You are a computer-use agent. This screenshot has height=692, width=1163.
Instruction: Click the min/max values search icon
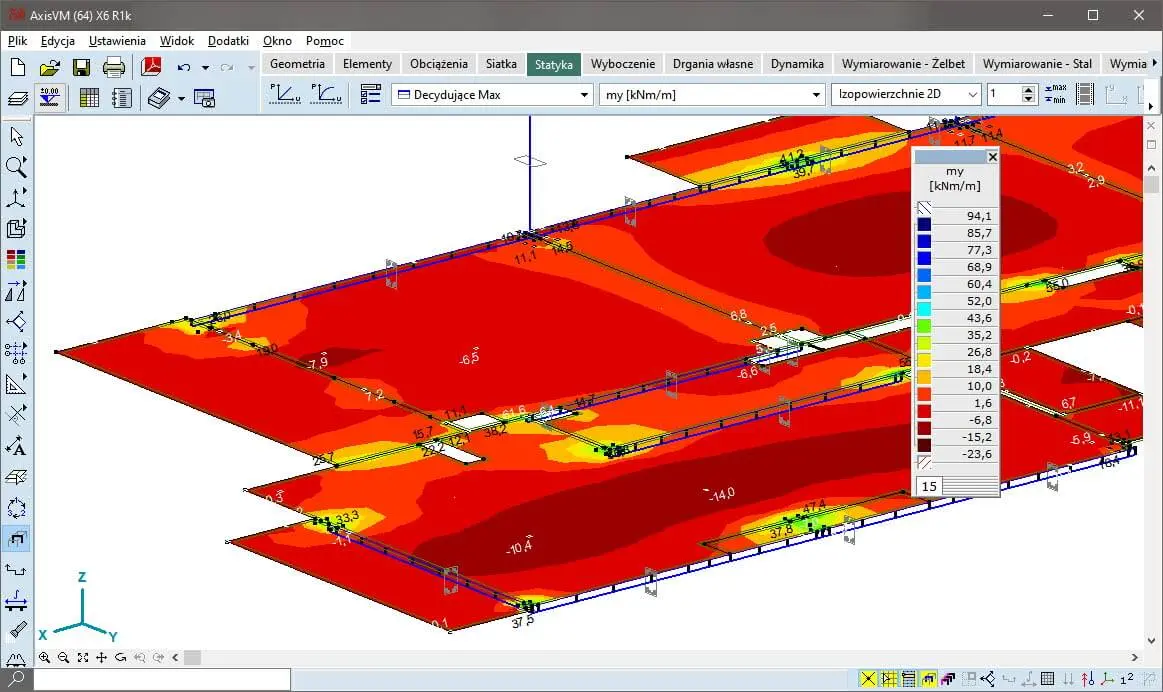[1055, 94]
